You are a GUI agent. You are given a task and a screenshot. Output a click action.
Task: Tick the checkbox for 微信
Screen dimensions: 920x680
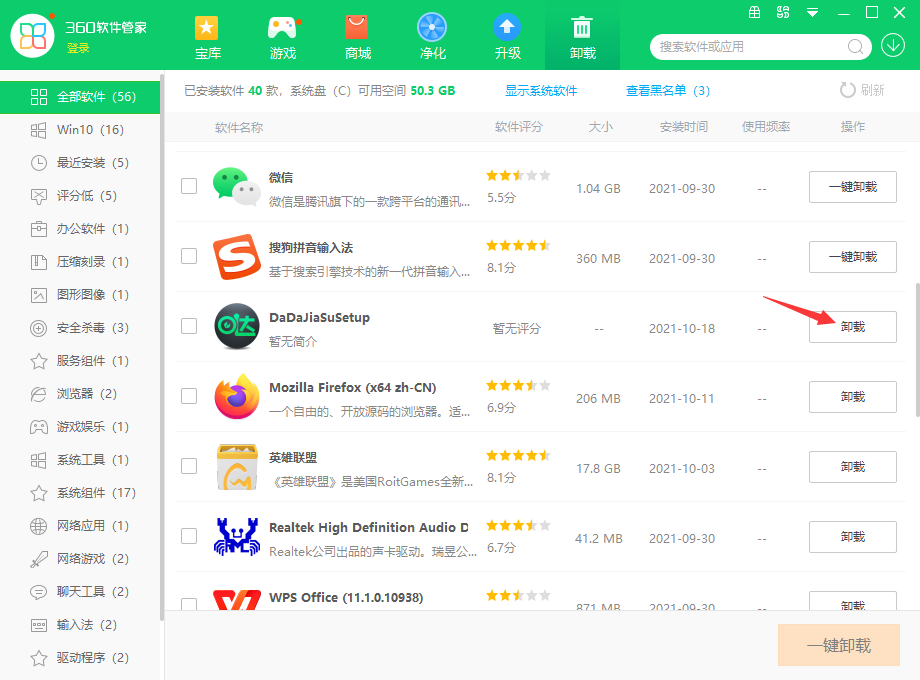click(x=189, y=186)
